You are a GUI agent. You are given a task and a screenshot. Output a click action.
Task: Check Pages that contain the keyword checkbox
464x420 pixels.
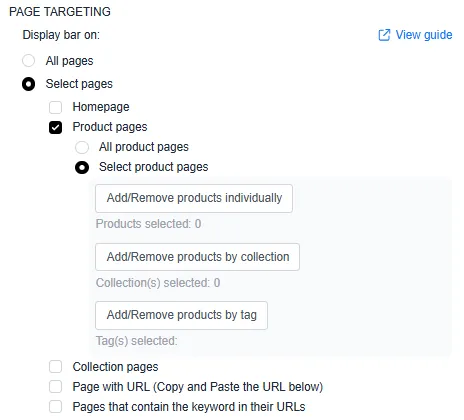(55, 407)
